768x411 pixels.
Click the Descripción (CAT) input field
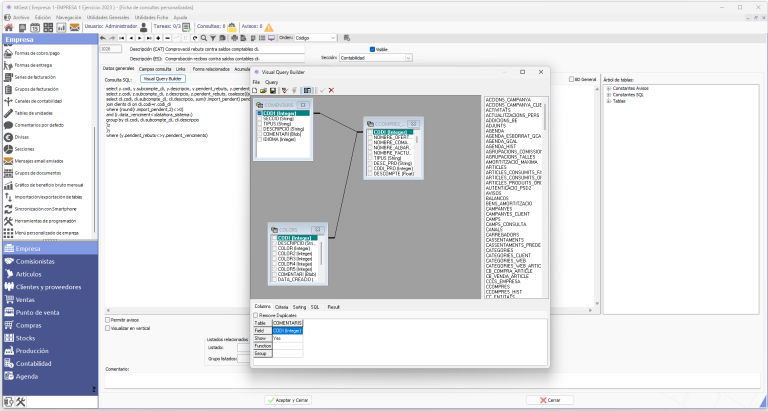coord(234,49)
